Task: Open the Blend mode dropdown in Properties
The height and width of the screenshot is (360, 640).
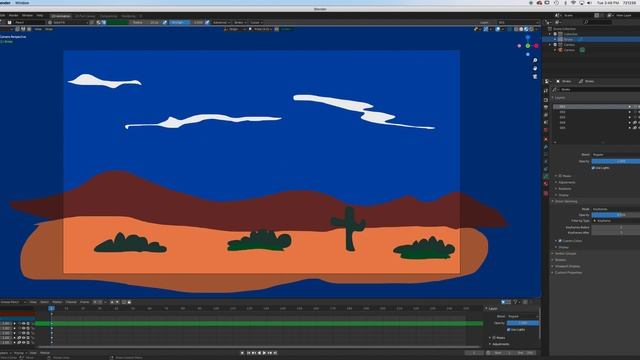Action: coord(616,155)
